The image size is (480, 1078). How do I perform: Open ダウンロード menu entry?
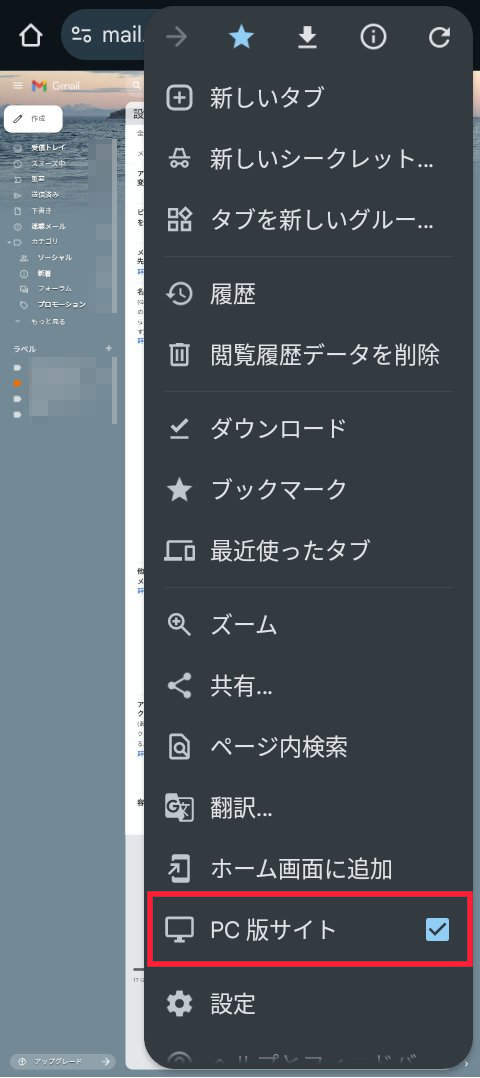pyautogui.click(x=309, y=429)
